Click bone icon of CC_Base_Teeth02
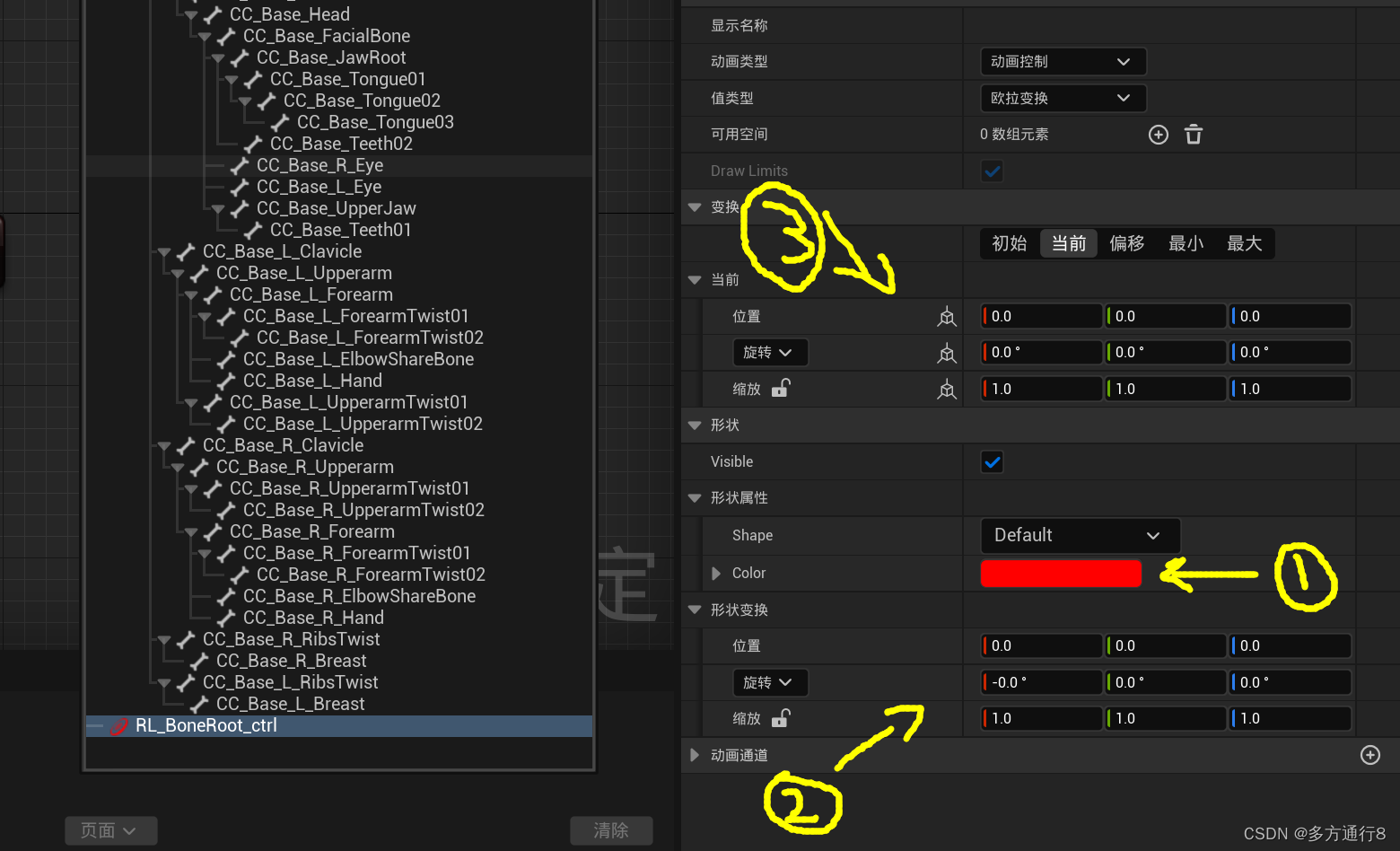 coord(253,144)
